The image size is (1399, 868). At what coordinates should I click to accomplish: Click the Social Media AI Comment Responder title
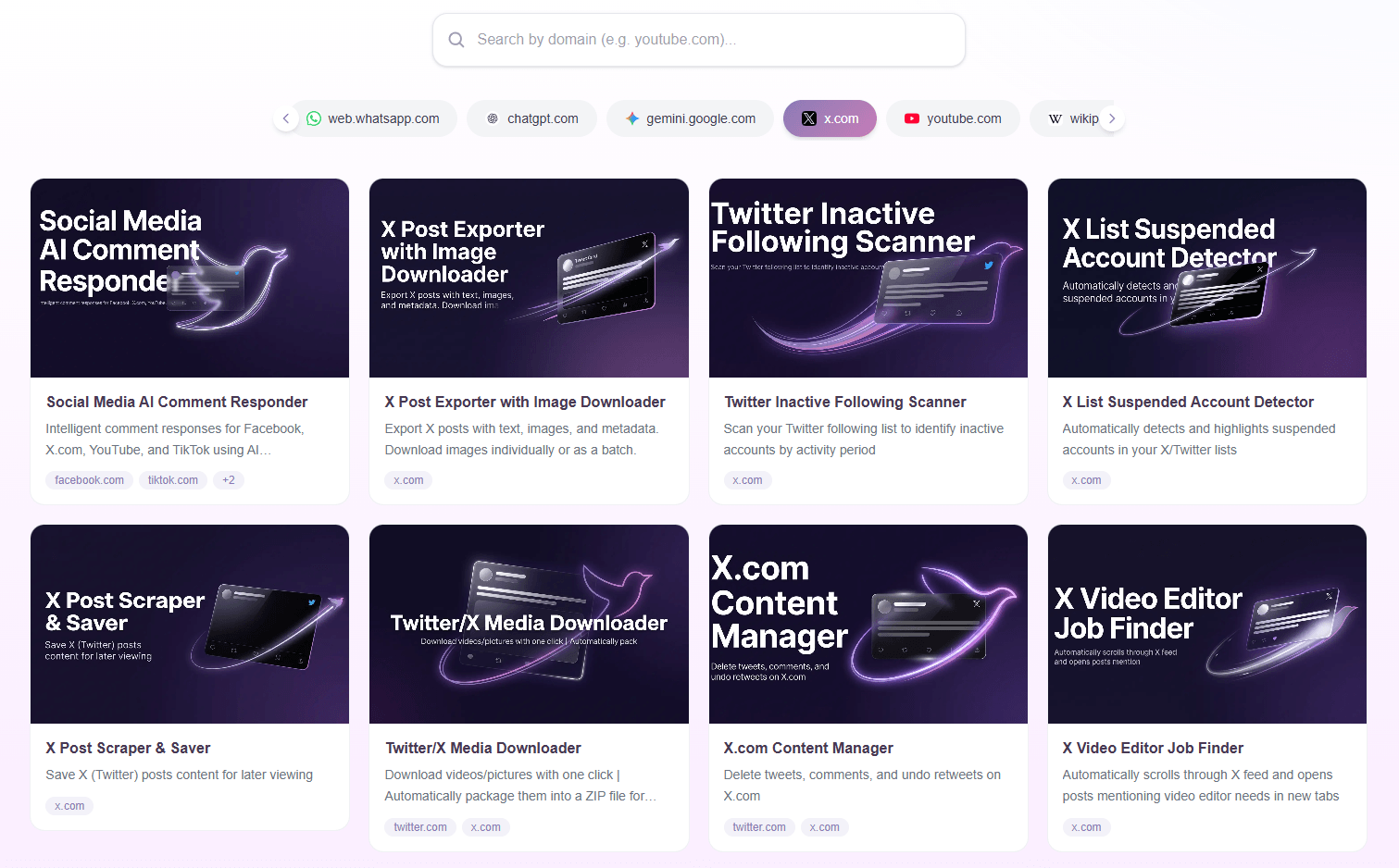coord(177,402)
